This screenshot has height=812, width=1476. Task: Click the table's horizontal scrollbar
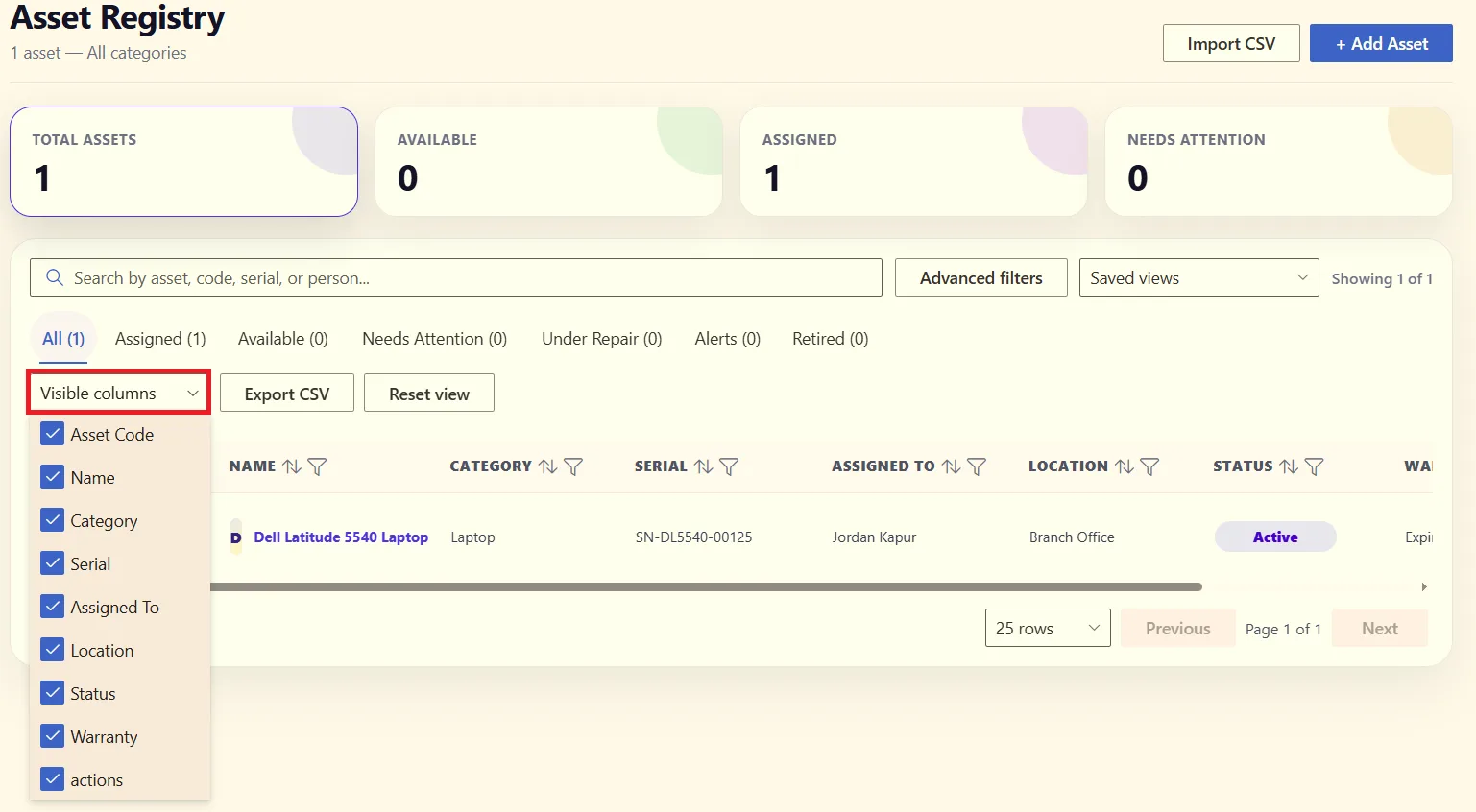pos(706,586)
